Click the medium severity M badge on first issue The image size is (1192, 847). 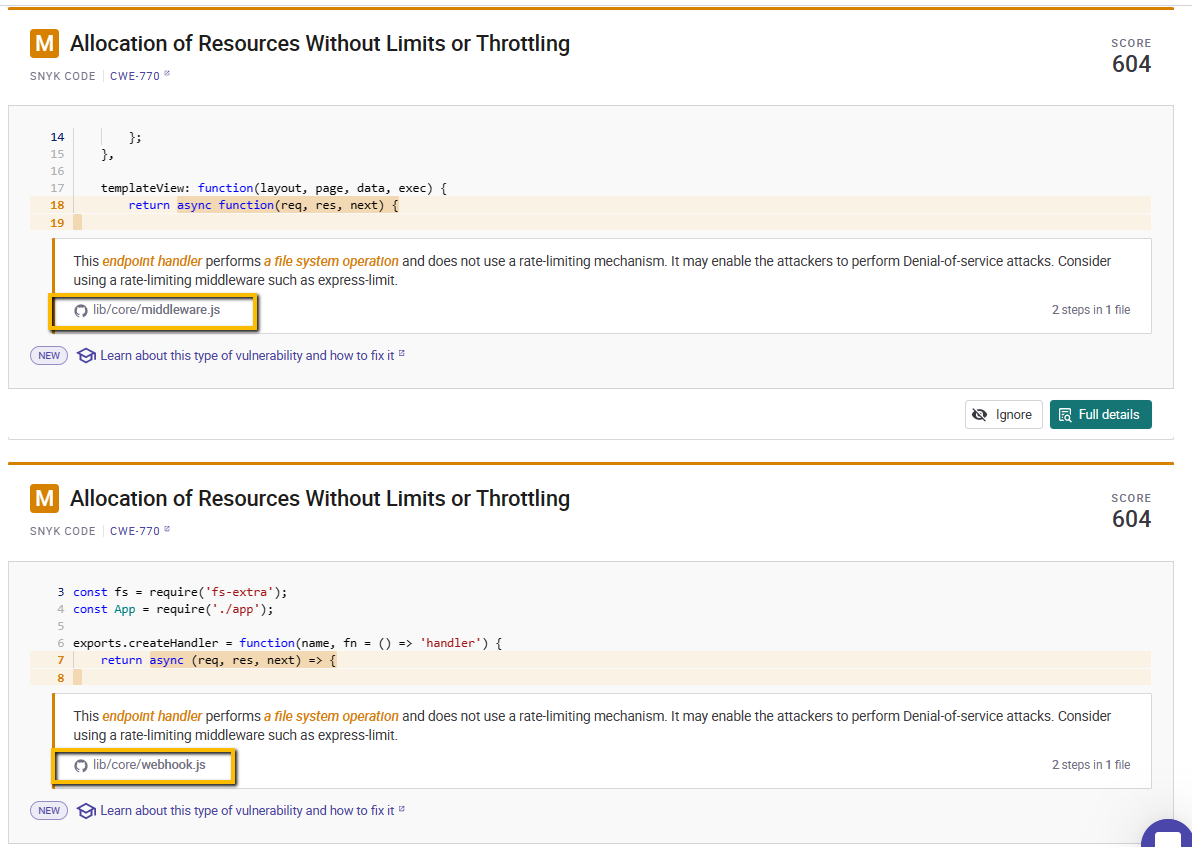[x=44, y=44]
